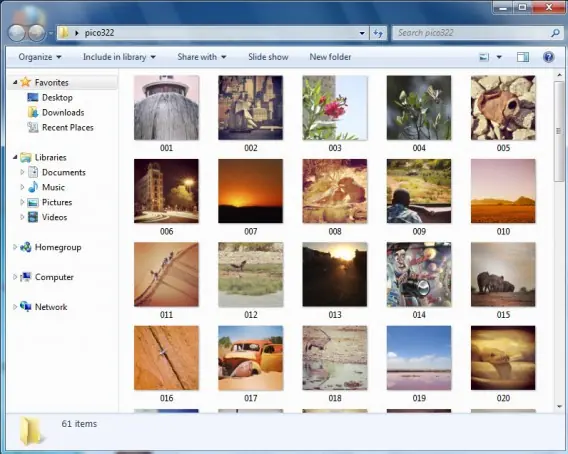
Task: Click the vertical scrollbar thumb
Action: click(x=559, y=131)
